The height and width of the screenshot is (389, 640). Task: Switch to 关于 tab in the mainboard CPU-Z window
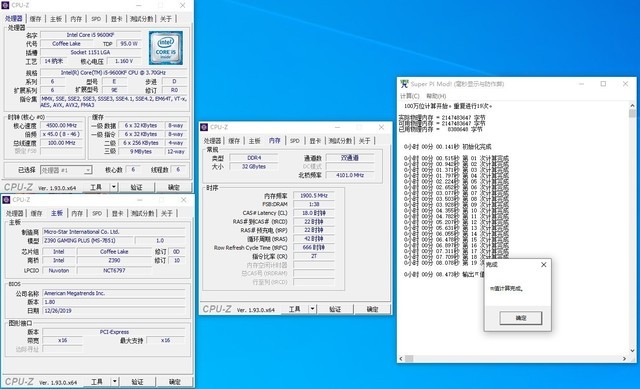tap(167, 213)
